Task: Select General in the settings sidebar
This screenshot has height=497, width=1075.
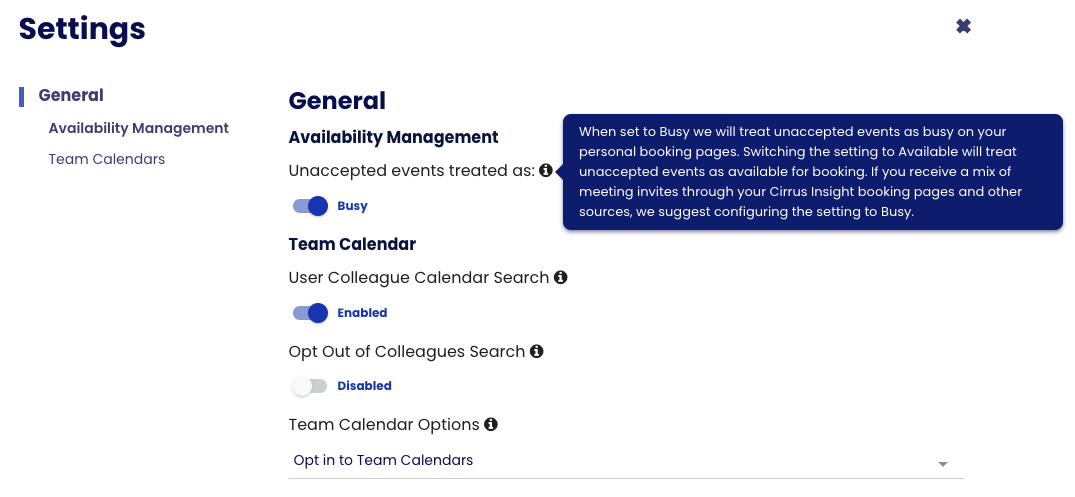Action: 71,95
